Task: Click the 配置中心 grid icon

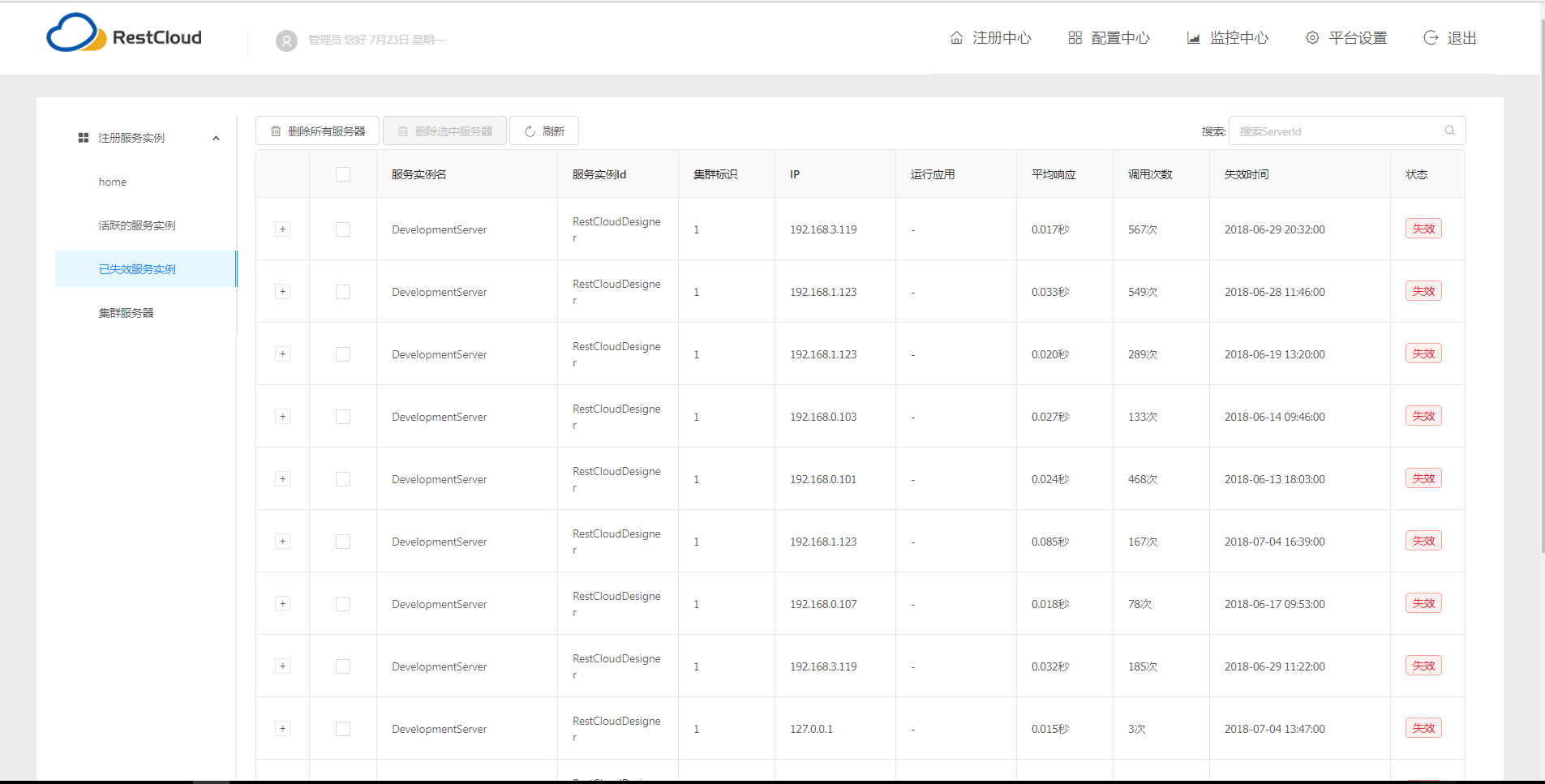Action: click(x=1075, y=38)
